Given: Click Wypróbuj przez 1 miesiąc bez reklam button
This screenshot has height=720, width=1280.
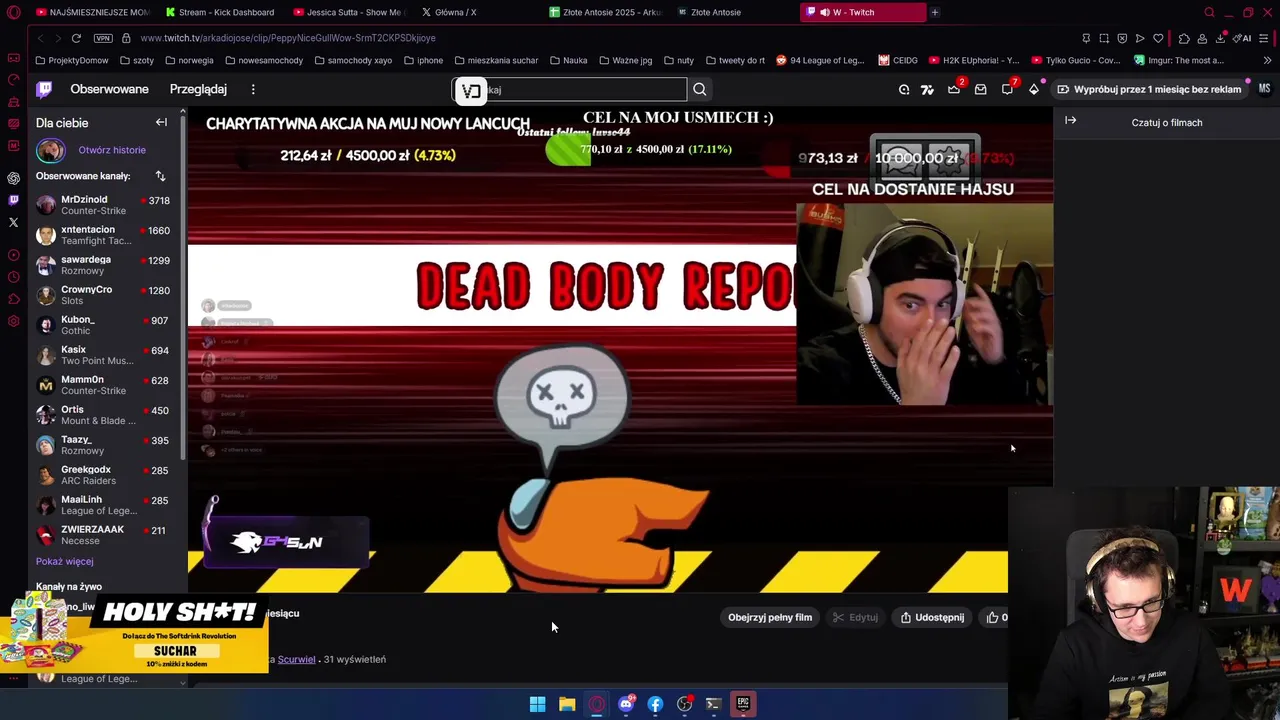Looking at the screenshot, I should point(1149,89).
